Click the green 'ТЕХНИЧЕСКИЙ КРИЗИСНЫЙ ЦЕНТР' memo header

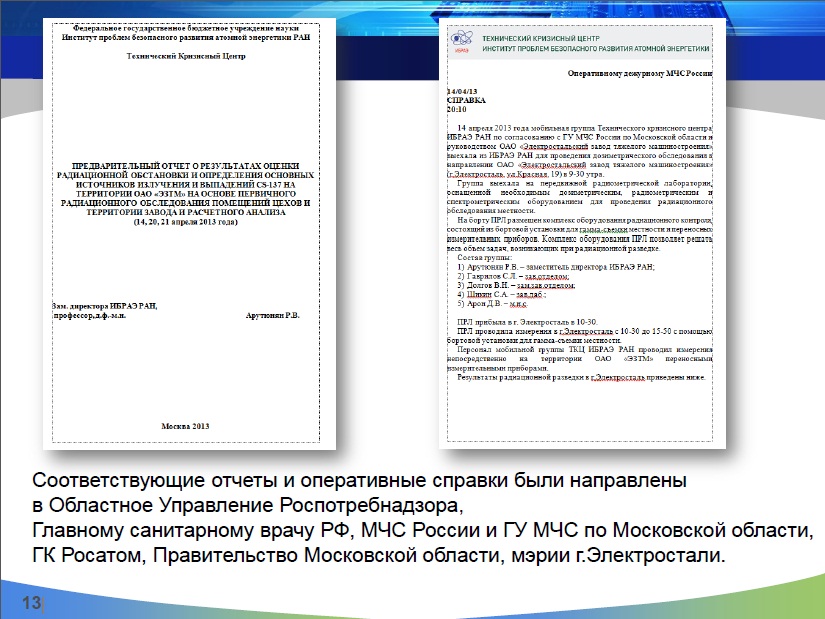pos(541,38)
